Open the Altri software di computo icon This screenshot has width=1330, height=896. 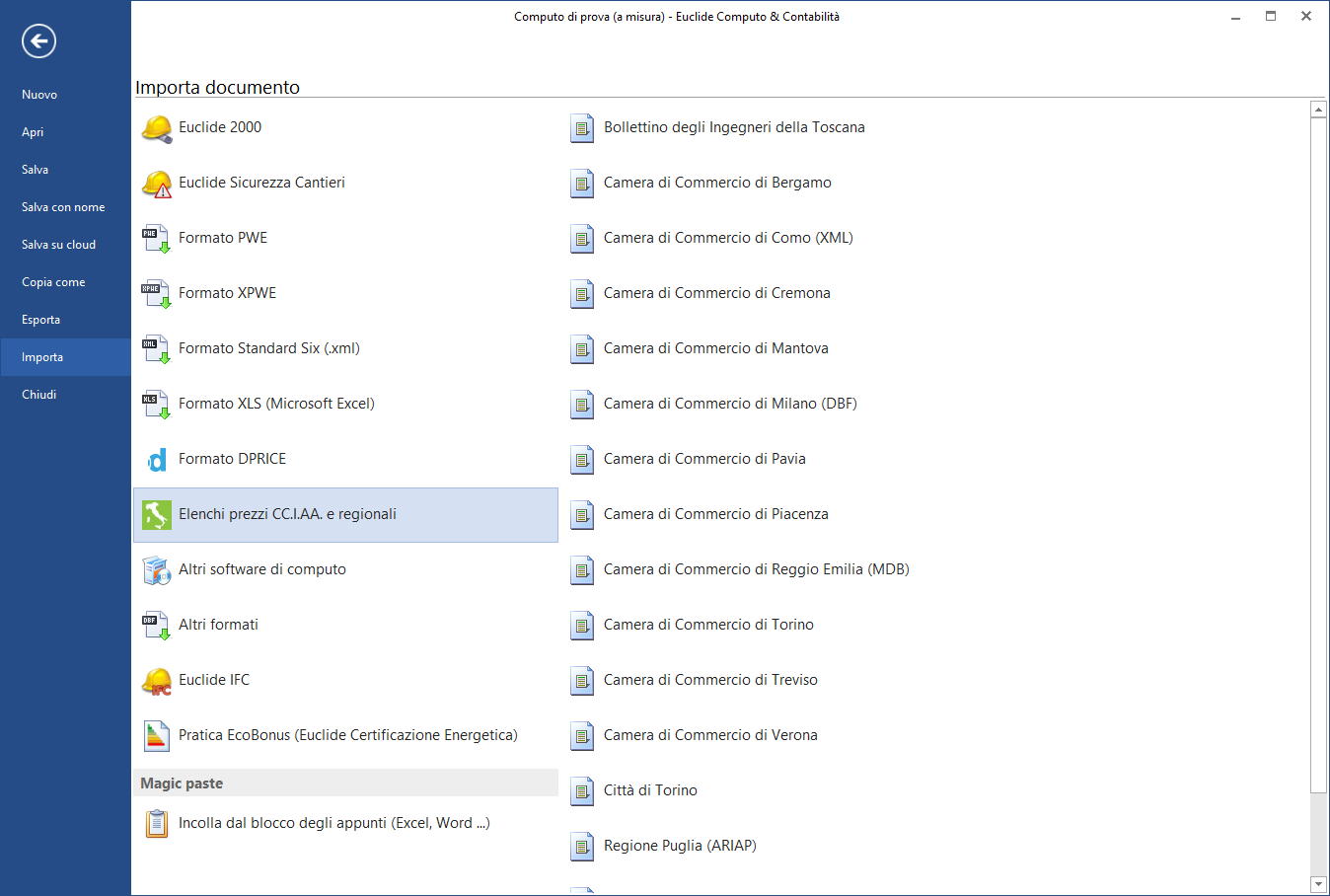point(156,570)
